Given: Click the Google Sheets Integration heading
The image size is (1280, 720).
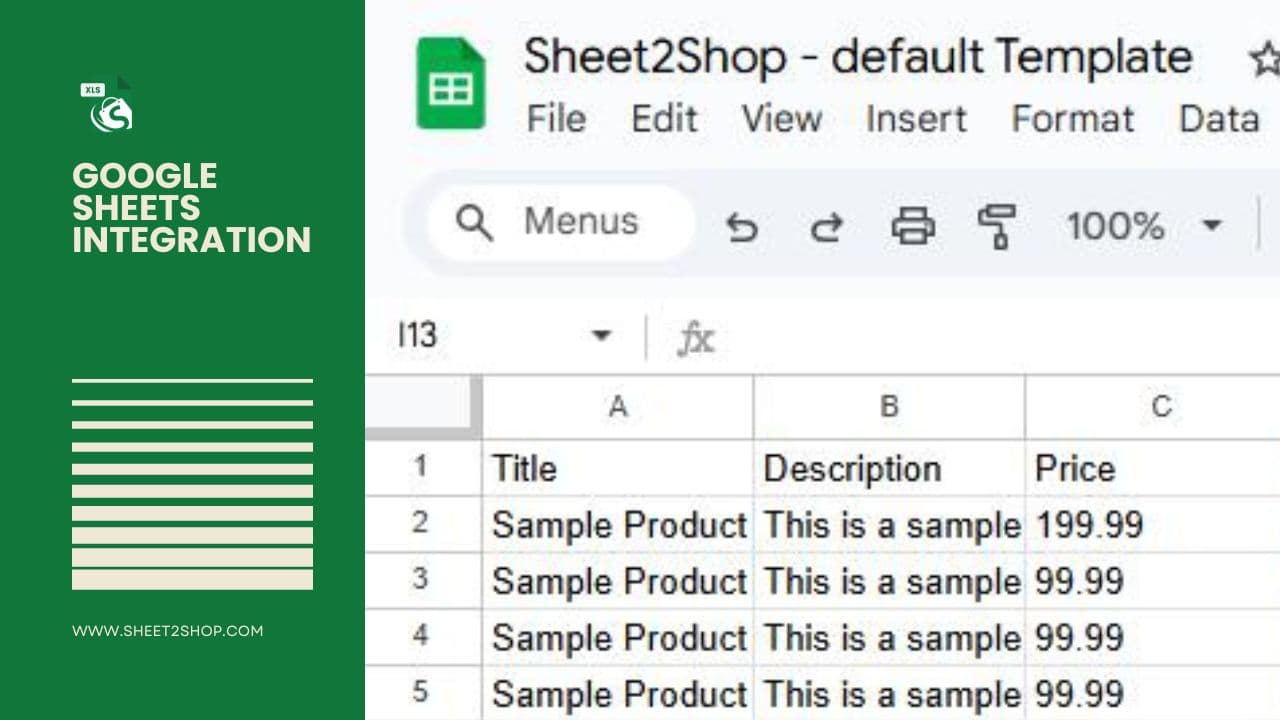Looking at the screenshot, I should tap(191, 208).
